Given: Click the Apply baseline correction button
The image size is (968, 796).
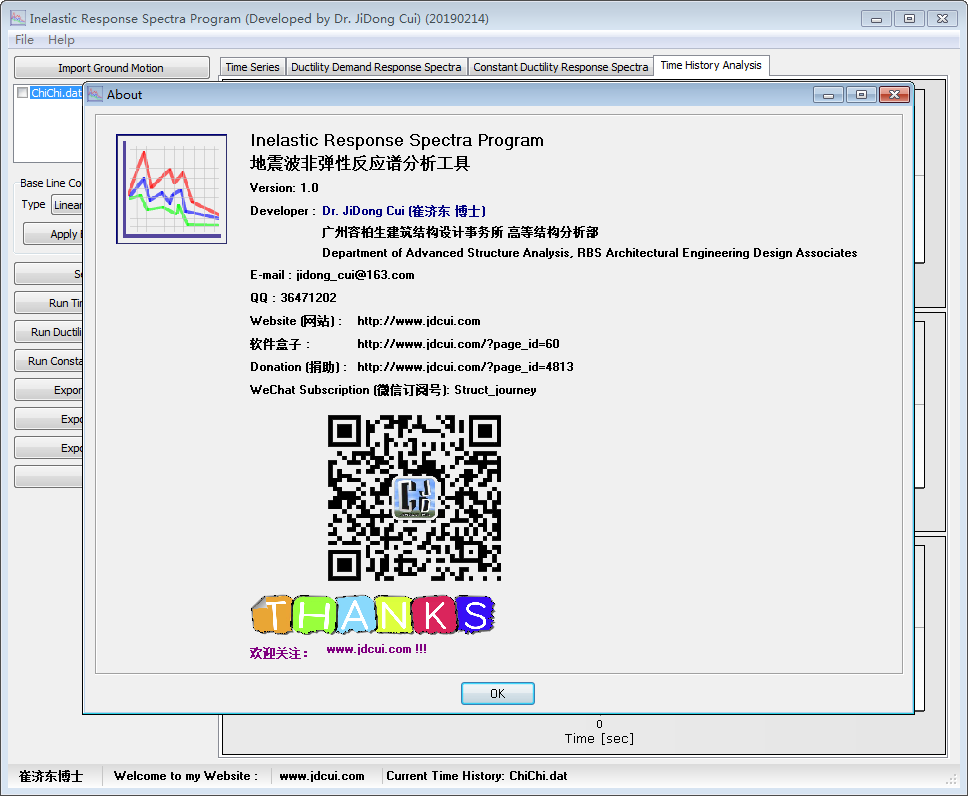Looking at the screenshot, I should [53, 234].
